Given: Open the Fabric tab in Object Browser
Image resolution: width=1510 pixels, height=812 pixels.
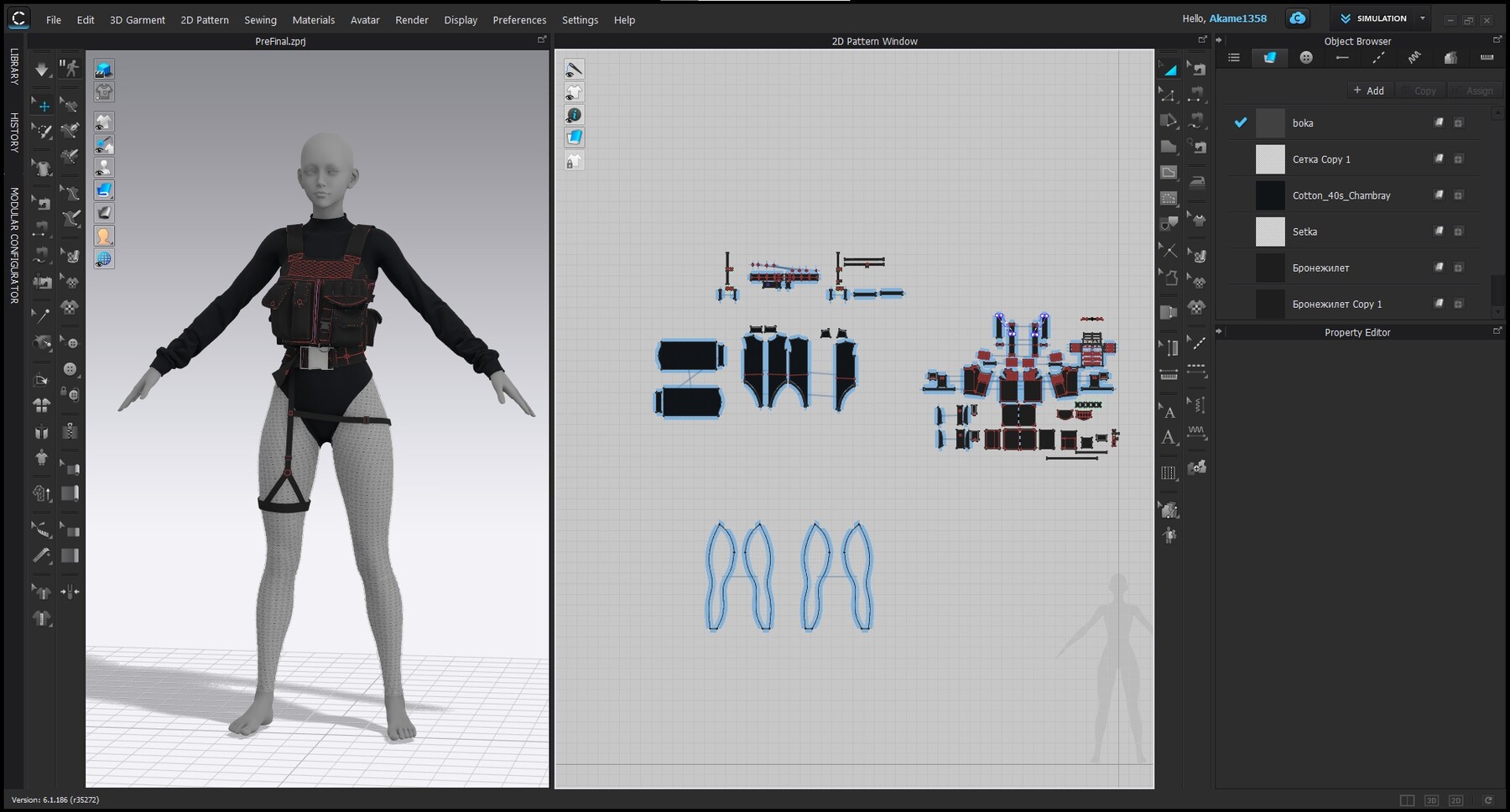Looking at the screenshot, I should 1269,57.
